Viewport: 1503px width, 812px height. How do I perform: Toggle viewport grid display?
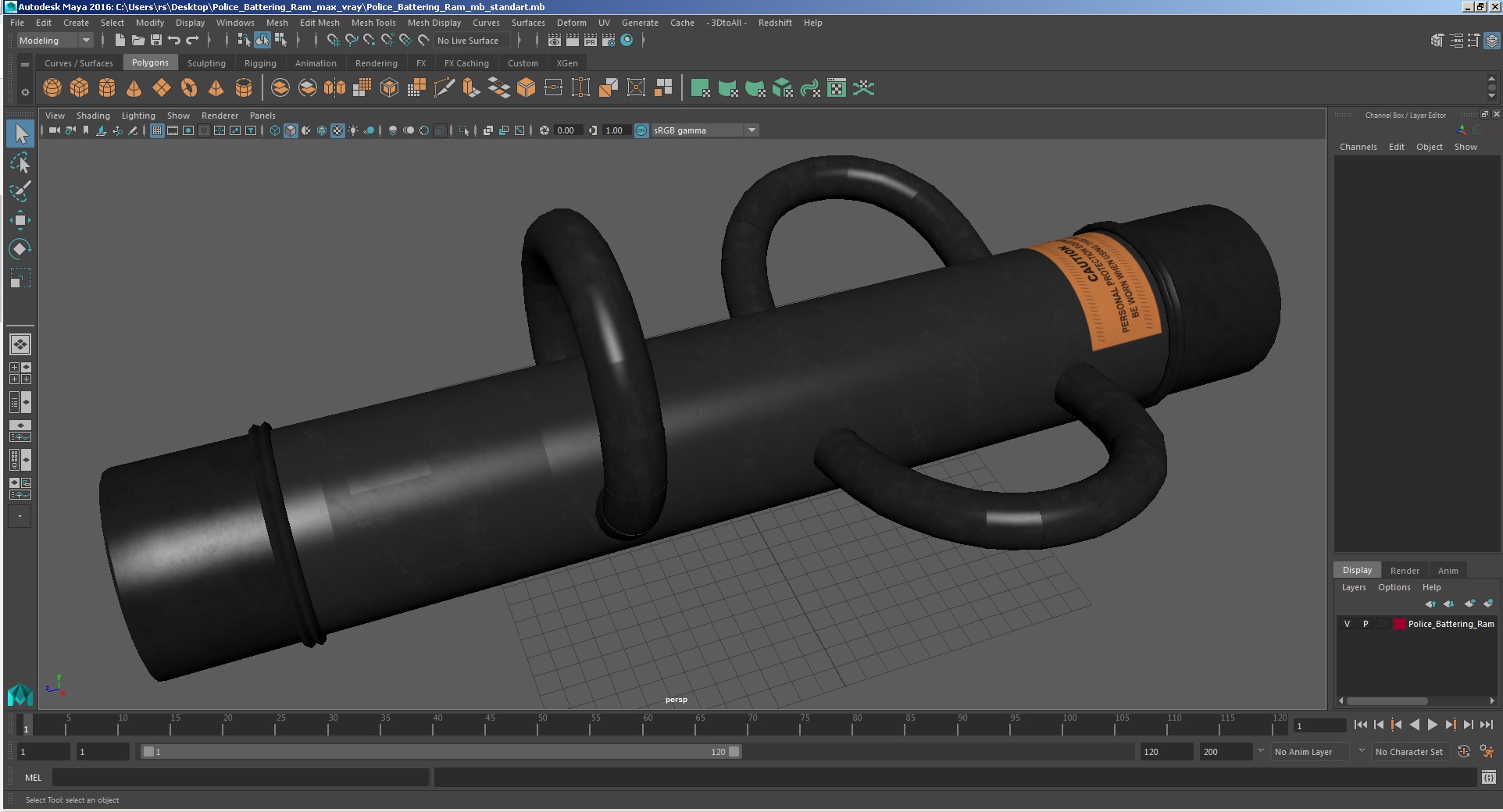coord(157,130)
